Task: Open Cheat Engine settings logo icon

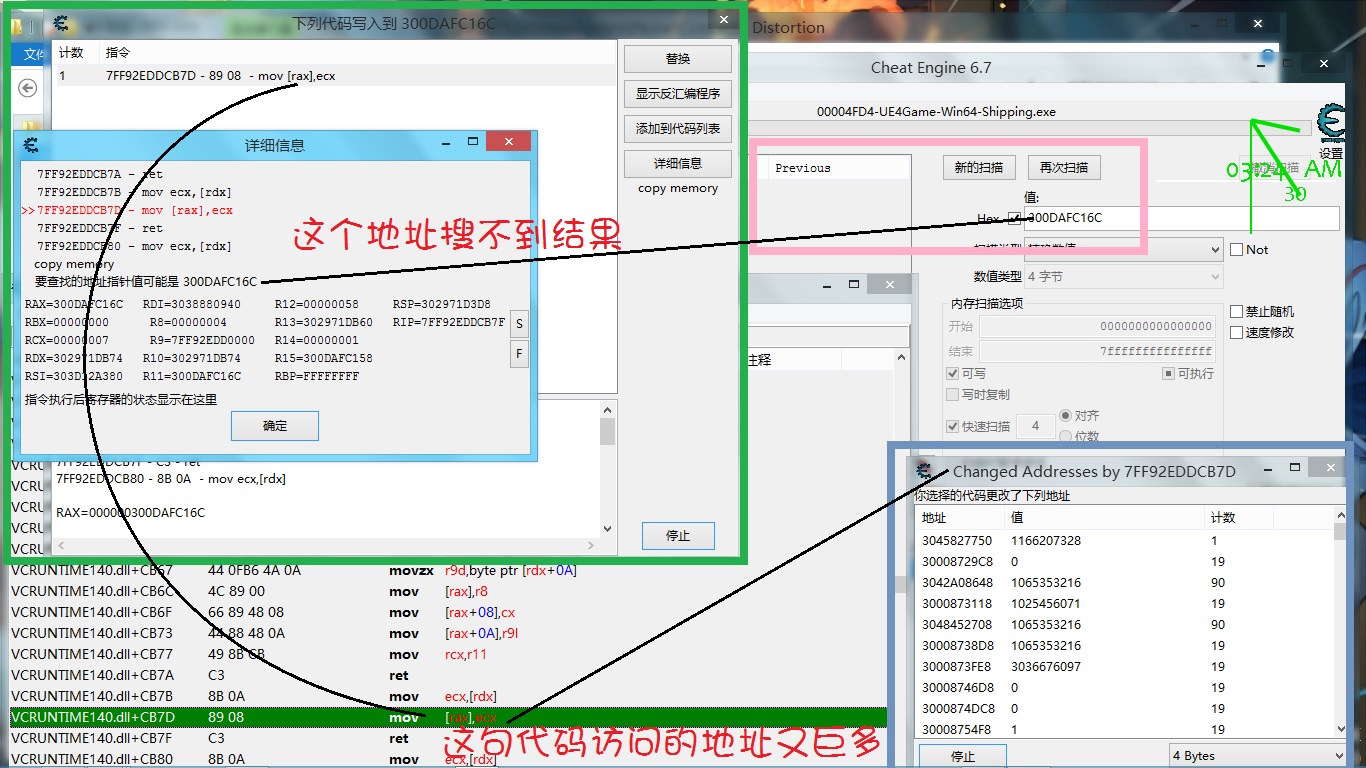Action: (1330, 123)
